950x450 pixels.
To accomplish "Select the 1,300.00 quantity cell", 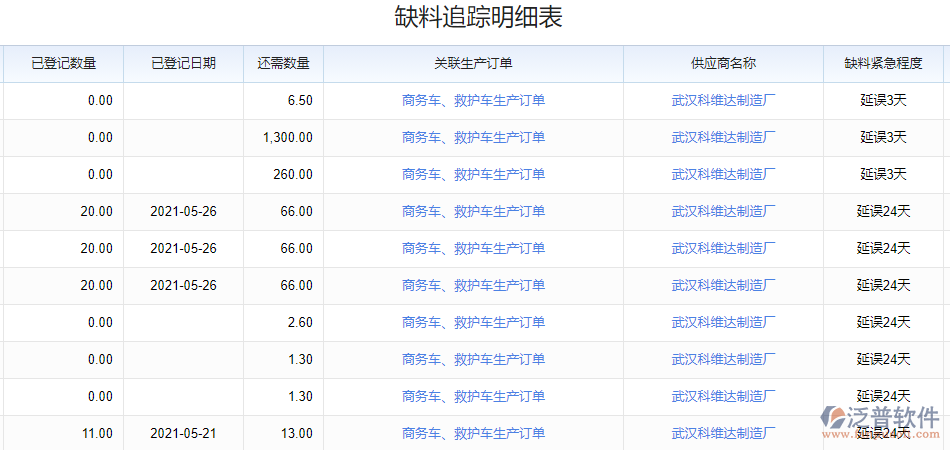I will click(287, 137).
